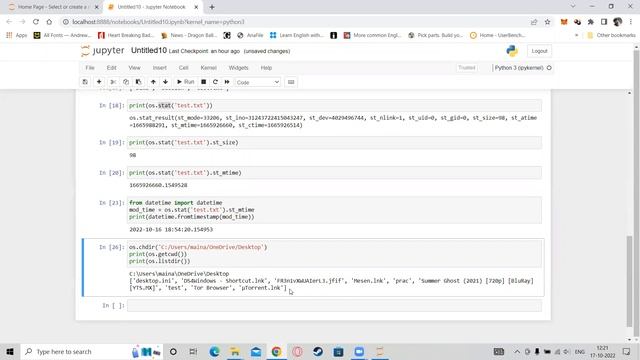Insert a cell below with the plus icon
Screen dimensions: 640x360
(x=99, y=82)
